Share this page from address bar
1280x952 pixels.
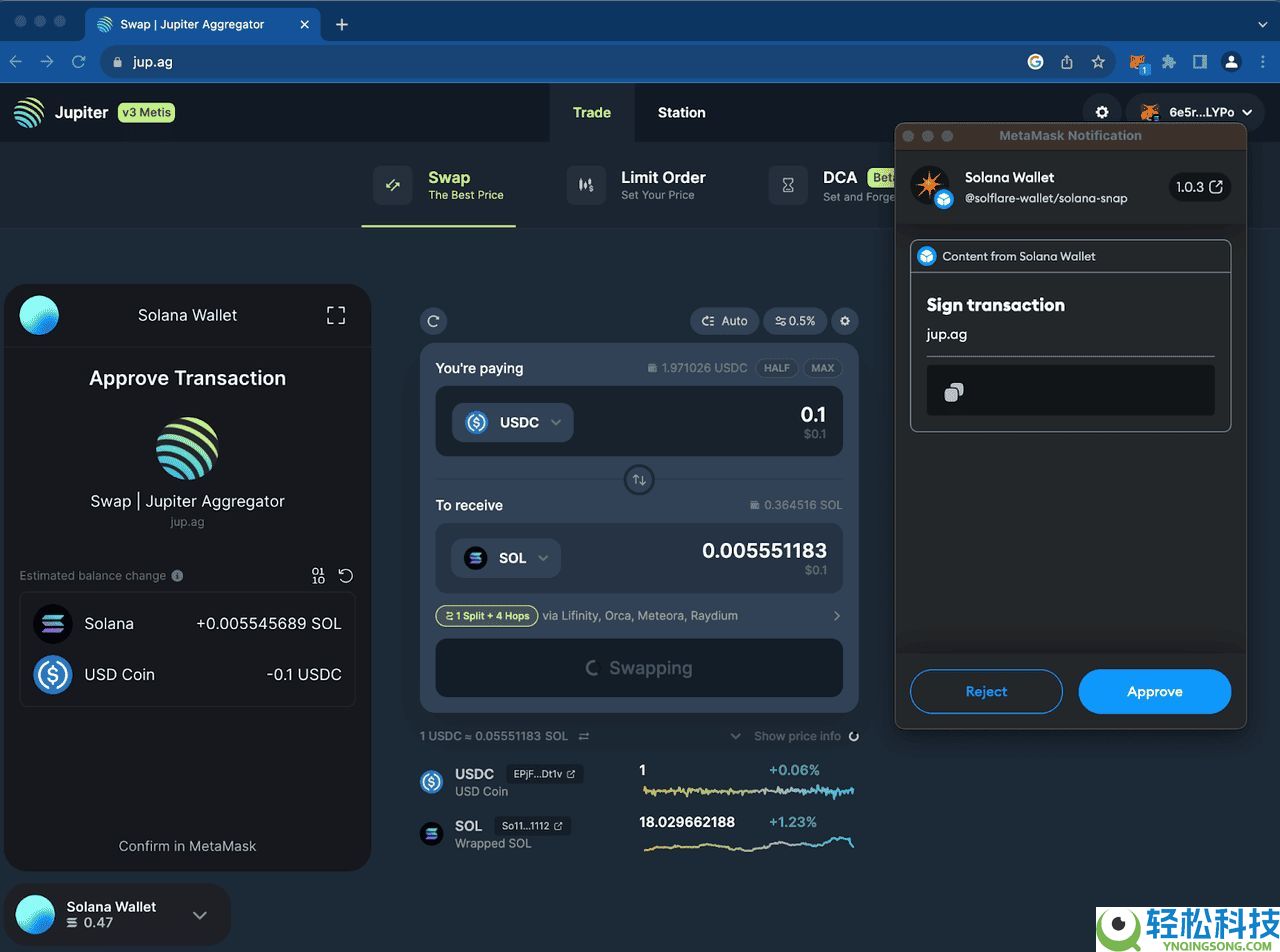tap(1067, 62)
